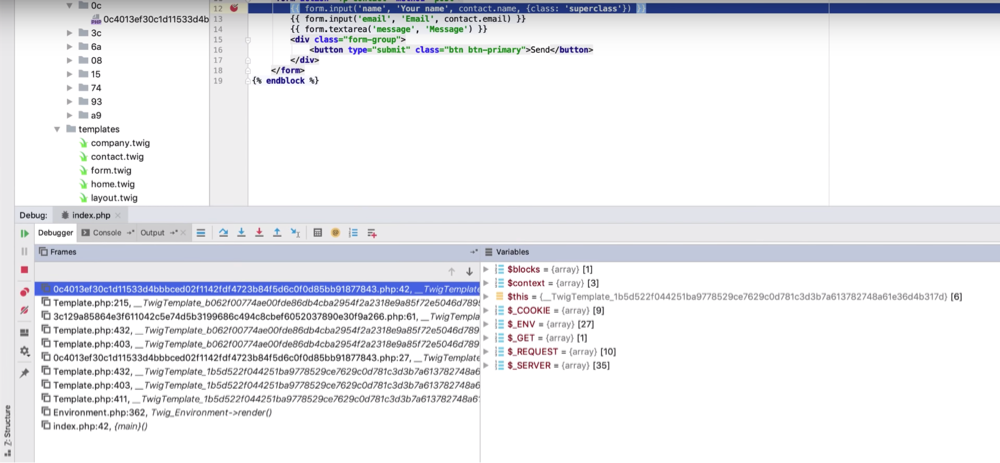
Task: Click the Run to Cursor icon
Action: pos(295,233)
